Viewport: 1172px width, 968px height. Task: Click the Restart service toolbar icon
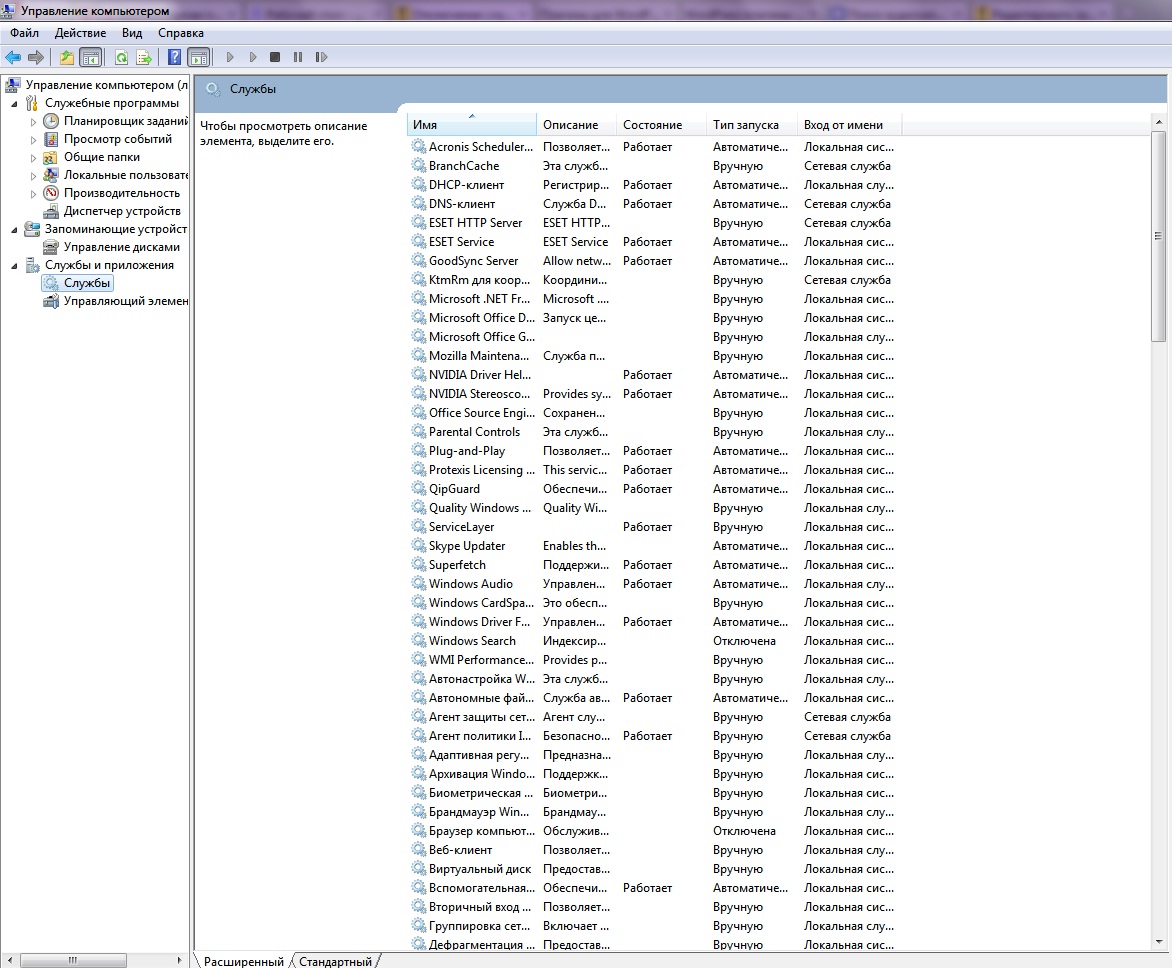321,57
